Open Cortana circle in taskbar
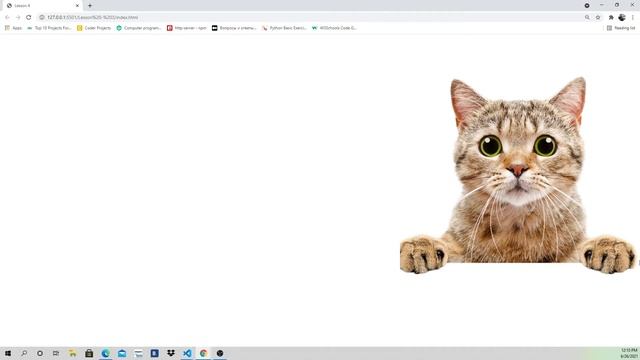640x360 pixels. pos(40,353)
